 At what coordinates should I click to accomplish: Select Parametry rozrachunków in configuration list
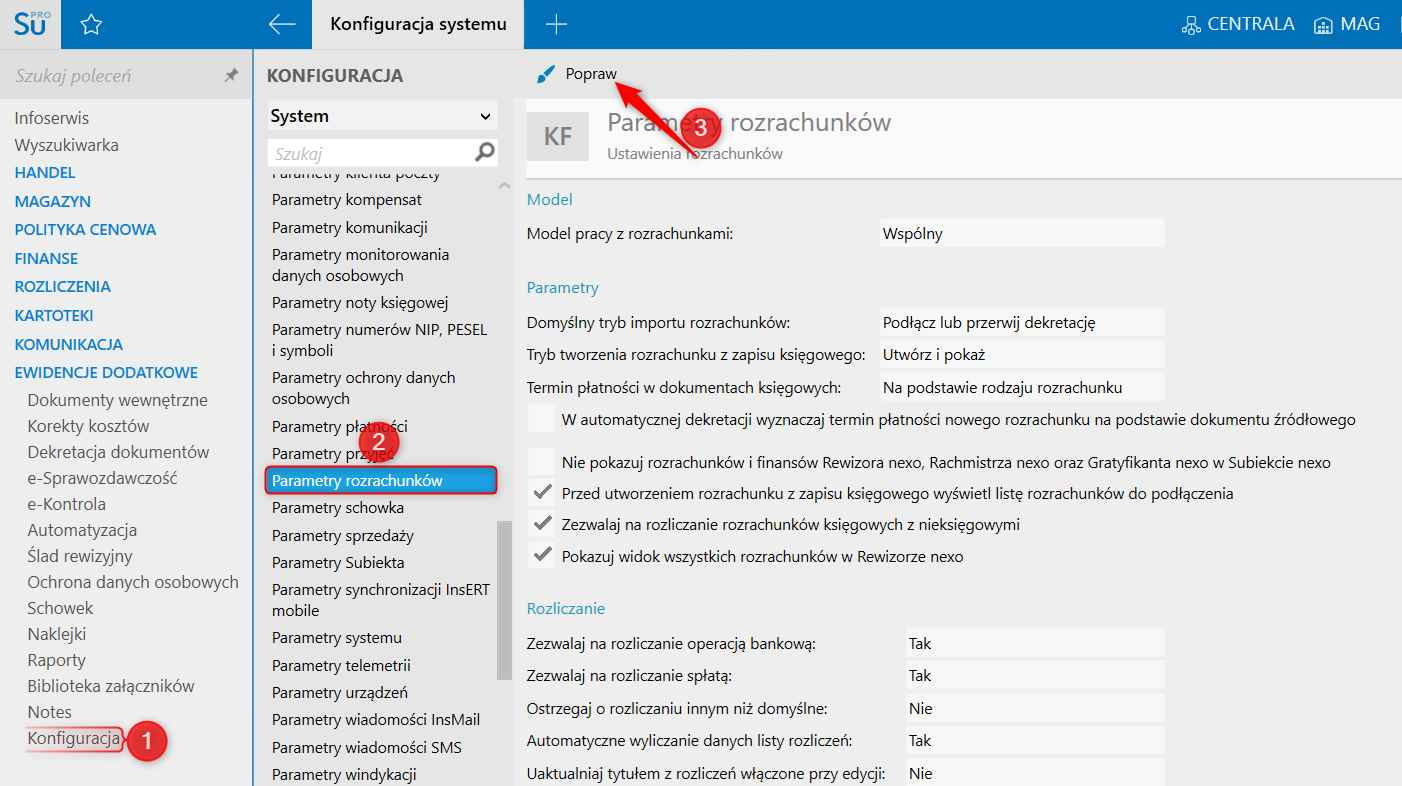[x=381, y=480]
